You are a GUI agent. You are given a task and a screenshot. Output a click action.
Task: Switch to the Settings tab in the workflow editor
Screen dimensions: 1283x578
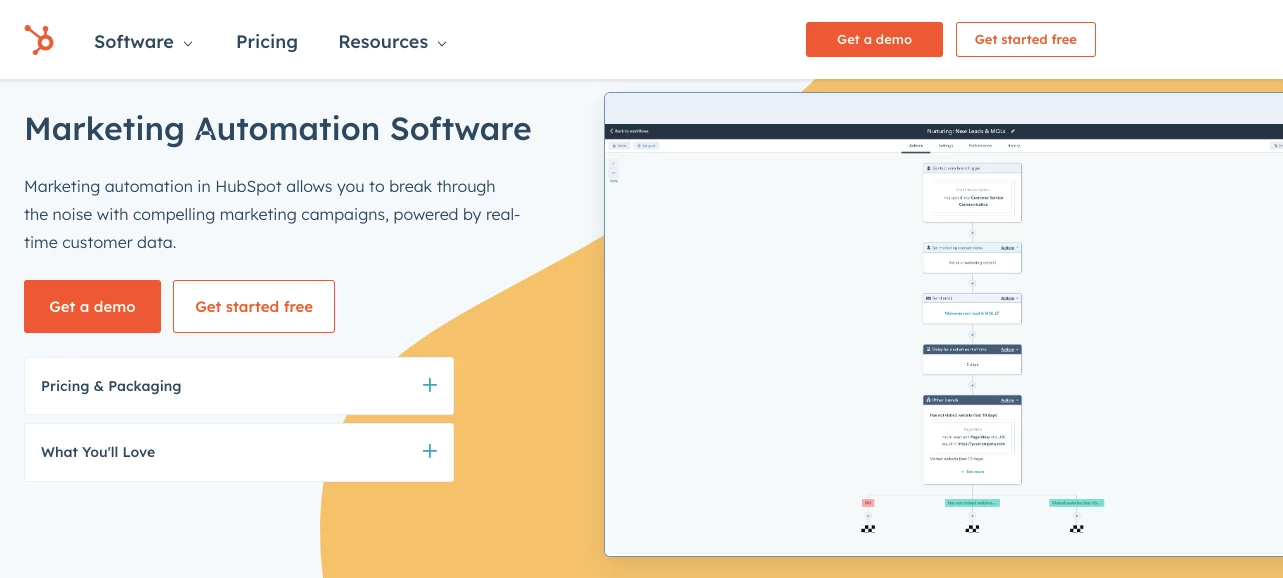pyautogui.click(x=946, y=146)
